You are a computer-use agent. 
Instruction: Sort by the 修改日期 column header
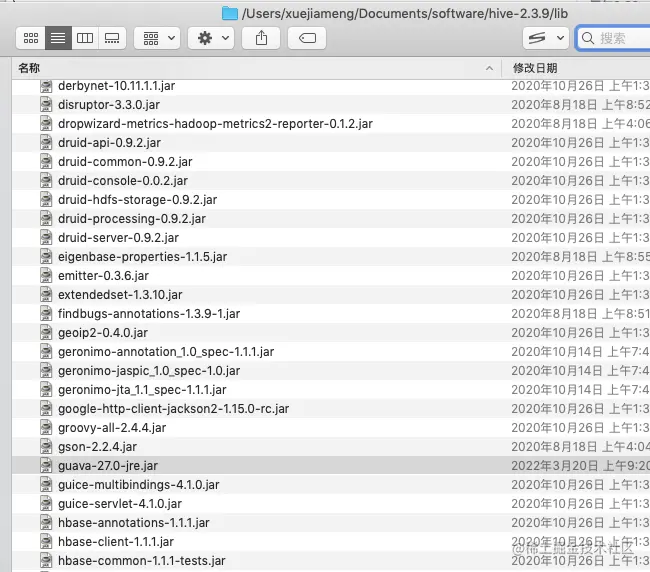tap(576, 68)
